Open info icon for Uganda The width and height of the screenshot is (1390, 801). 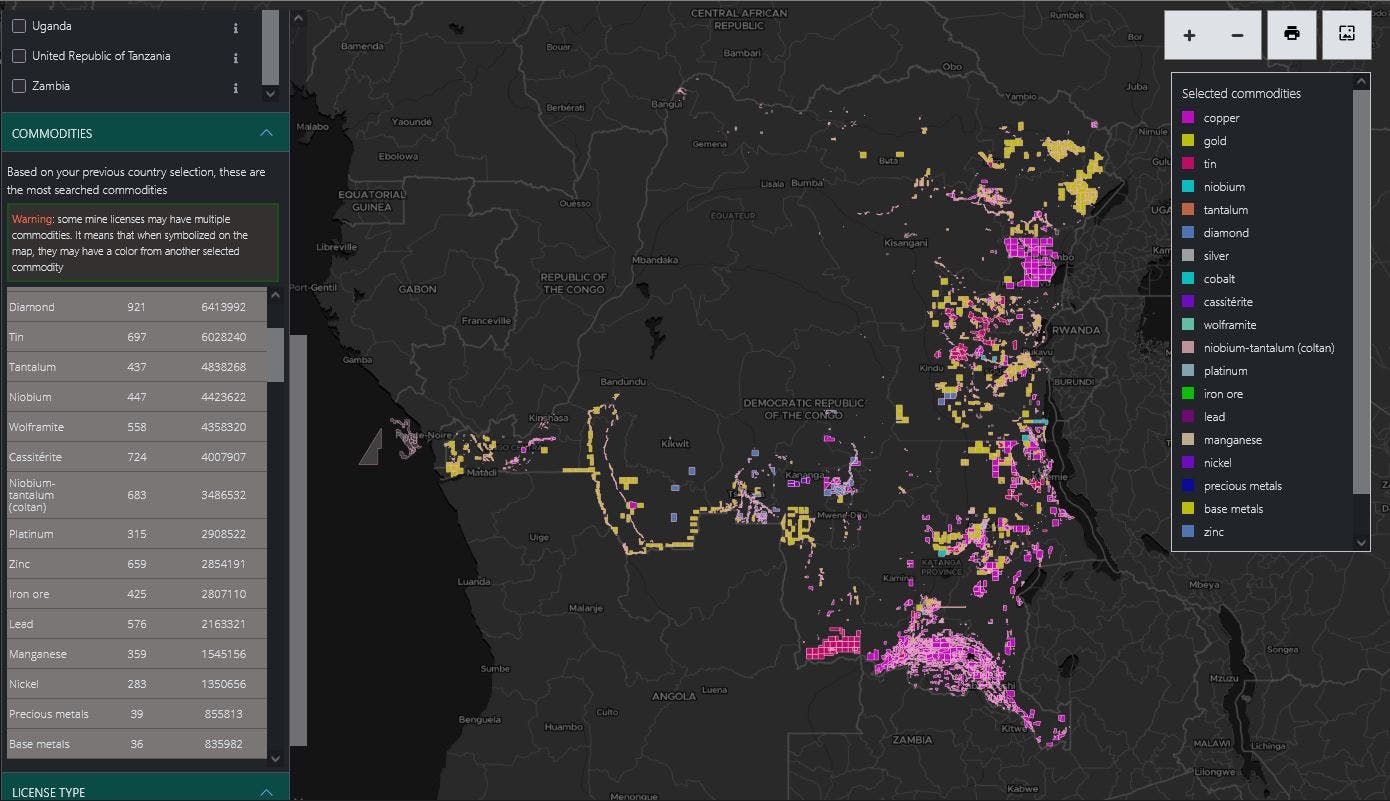pos(236,28)
